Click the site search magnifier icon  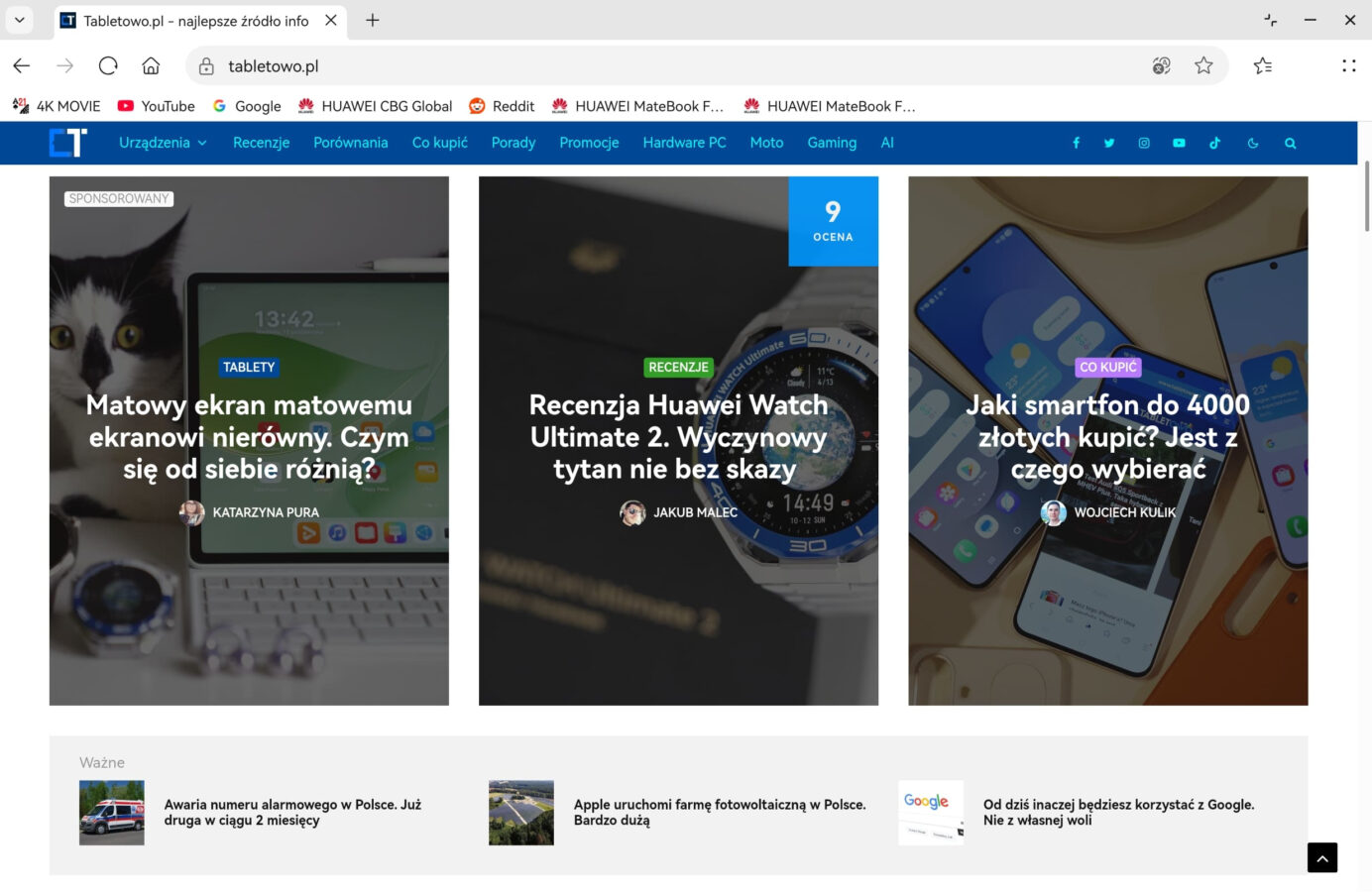coord(1290,143)
